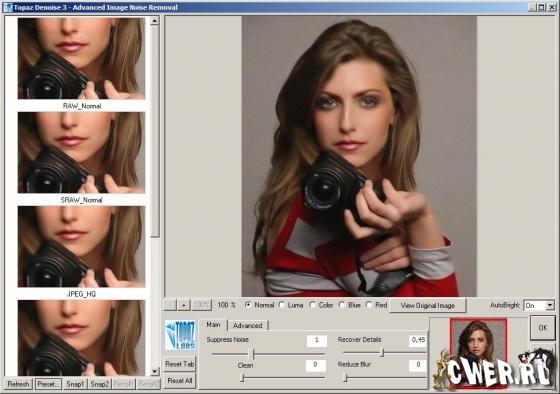Open the AutoBright dropdown
This screenshot has width=560, height=394.
(550, 305)
